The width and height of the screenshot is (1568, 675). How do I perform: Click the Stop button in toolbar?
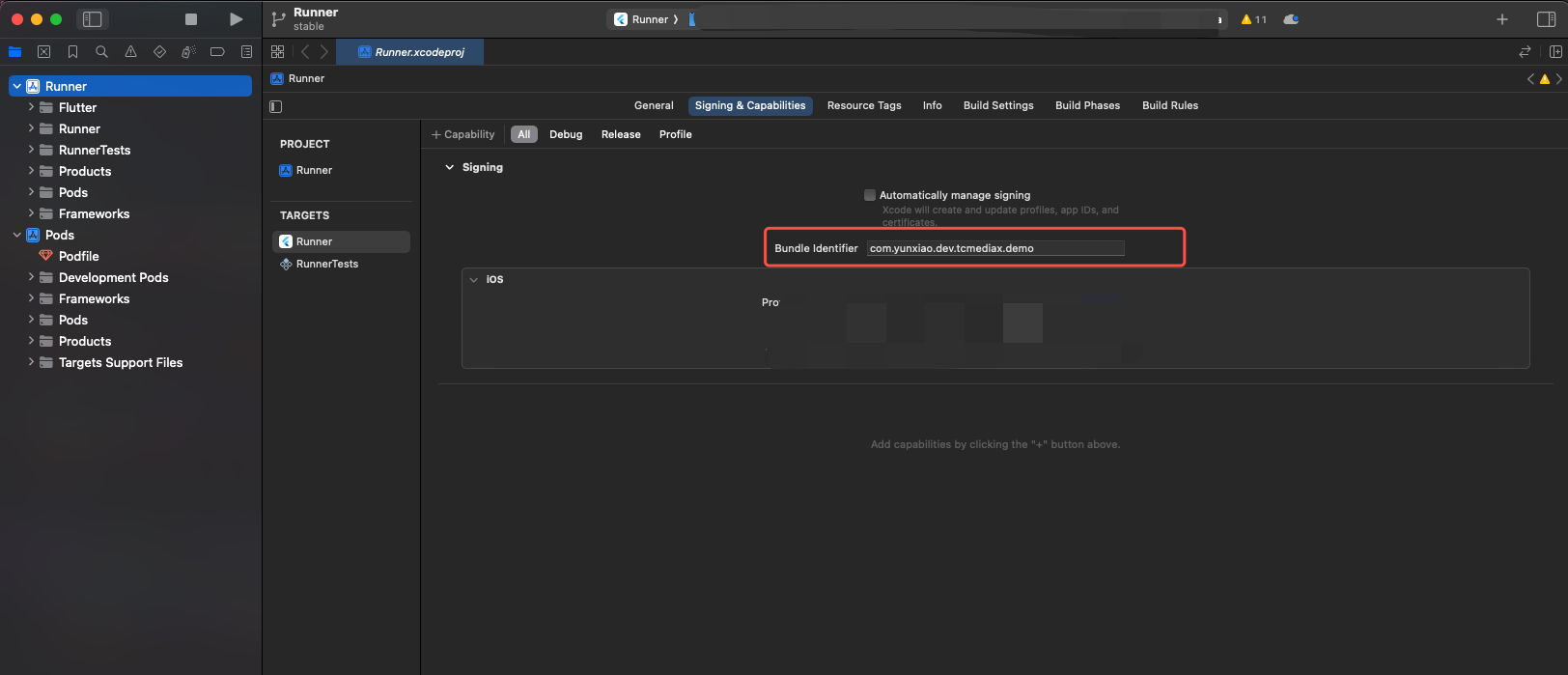[x=191, y=19]
